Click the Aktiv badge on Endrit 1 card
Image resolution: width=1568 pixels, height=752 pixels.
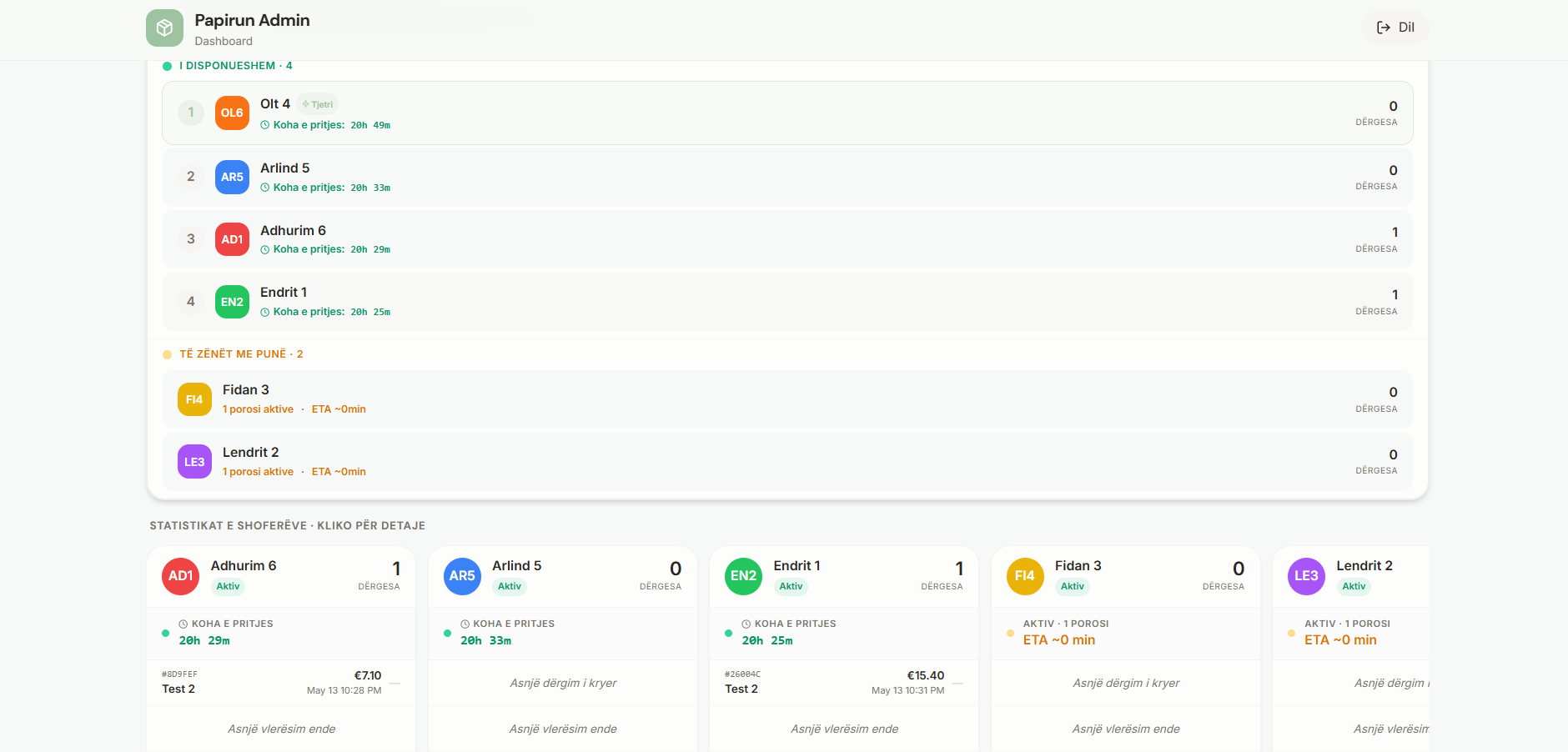(x=792, y=586)
